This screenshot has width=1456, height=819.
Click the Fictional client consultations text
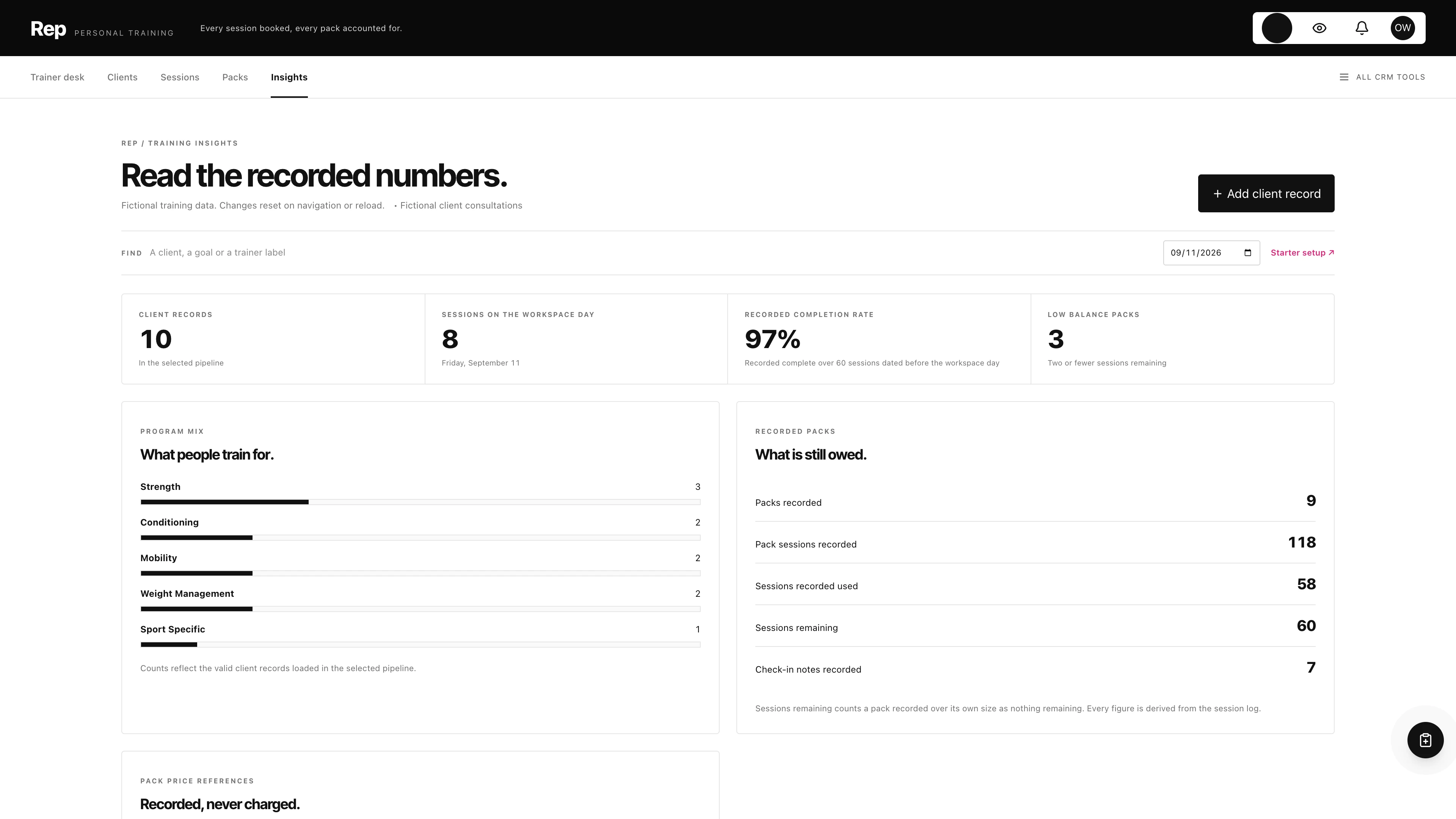coord(461,205)
